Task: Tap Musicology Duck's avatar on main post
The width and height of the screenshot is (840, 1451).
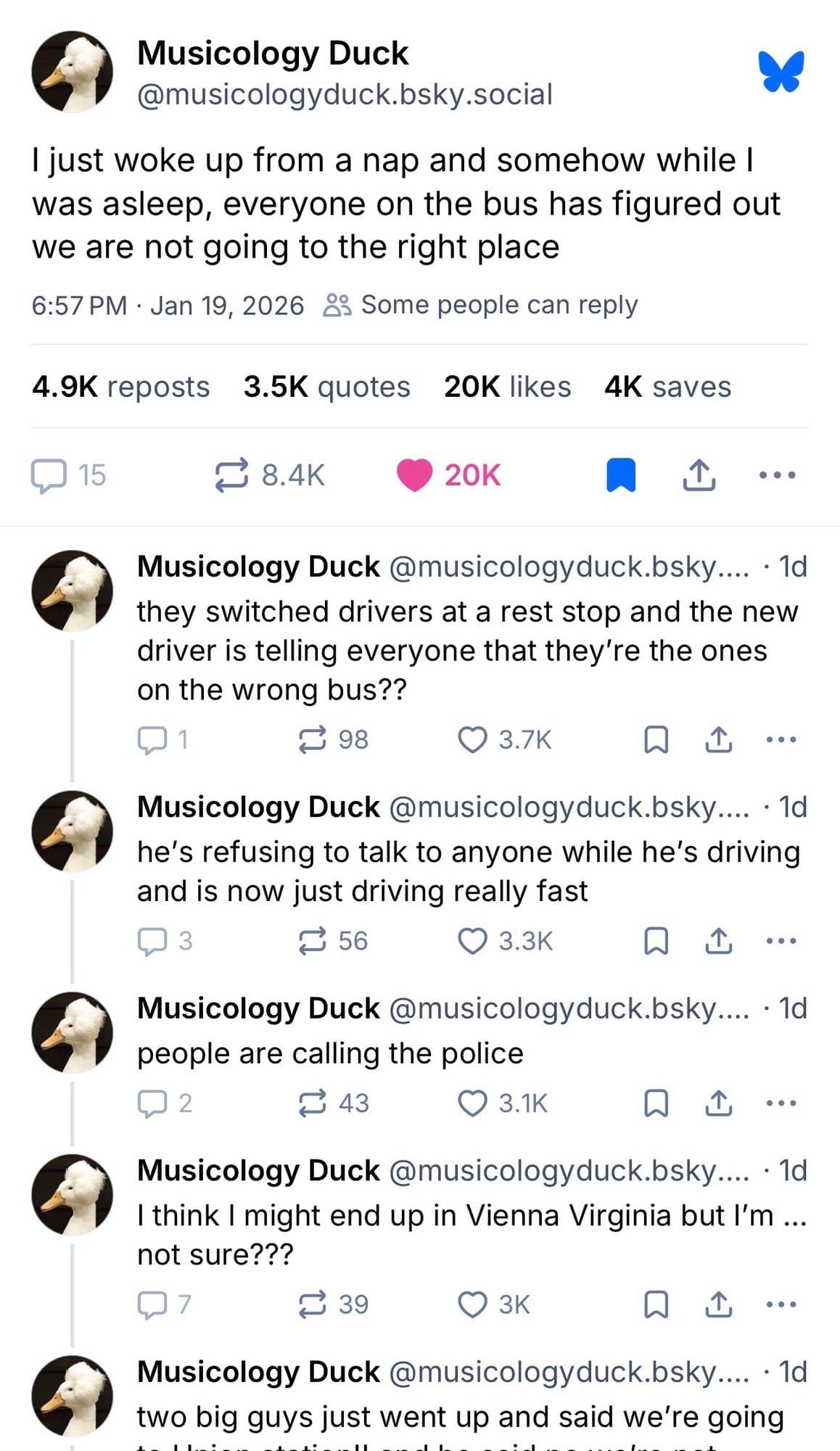Action: coord(73,72)
